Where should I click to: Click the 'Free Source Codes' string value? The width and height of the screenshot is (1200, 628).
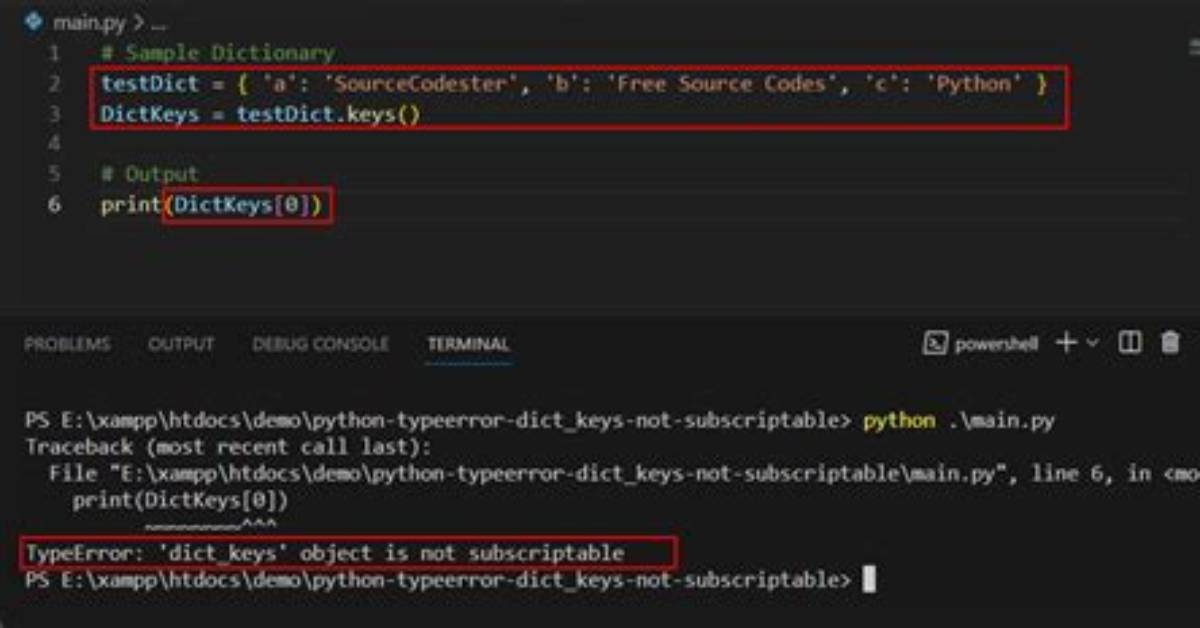pyautogui.click(x=722, y=84)
